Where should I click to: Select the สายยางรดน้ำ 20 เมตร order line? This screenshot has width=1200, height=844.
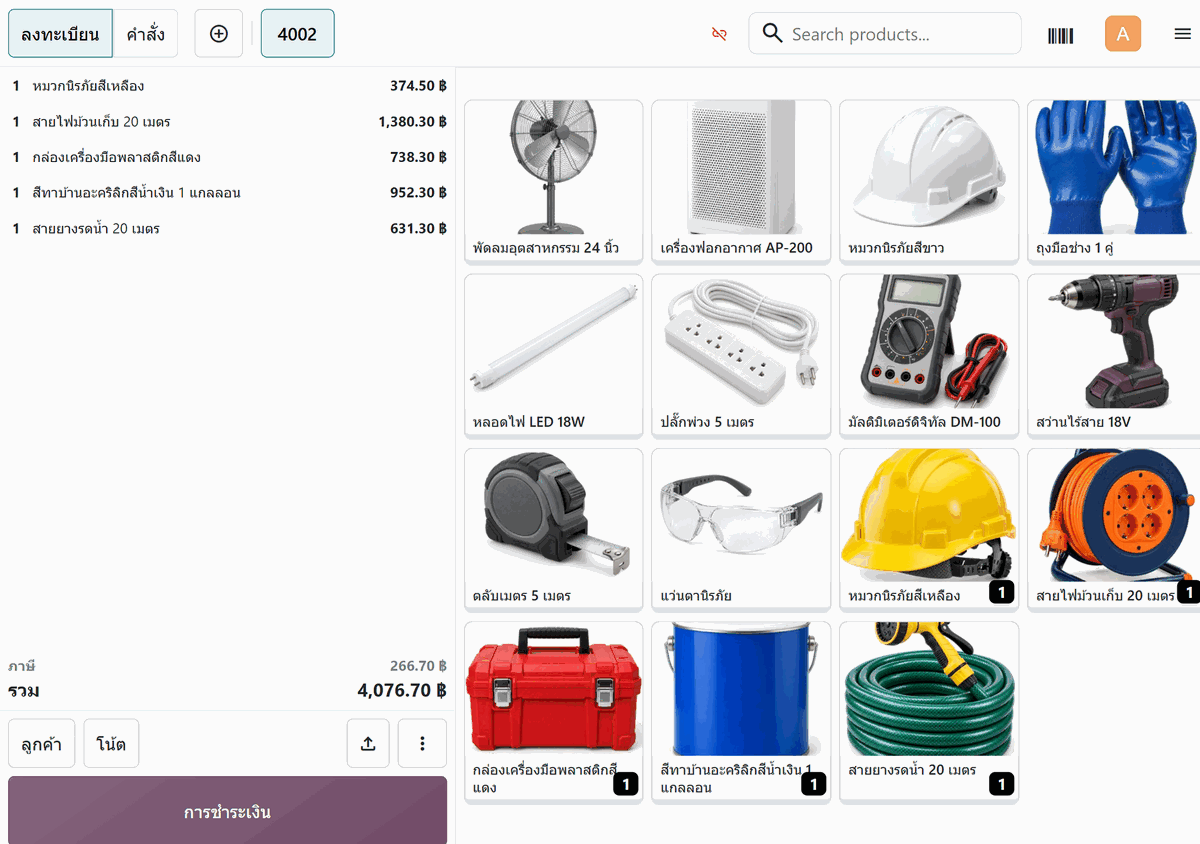coord(228,229)
